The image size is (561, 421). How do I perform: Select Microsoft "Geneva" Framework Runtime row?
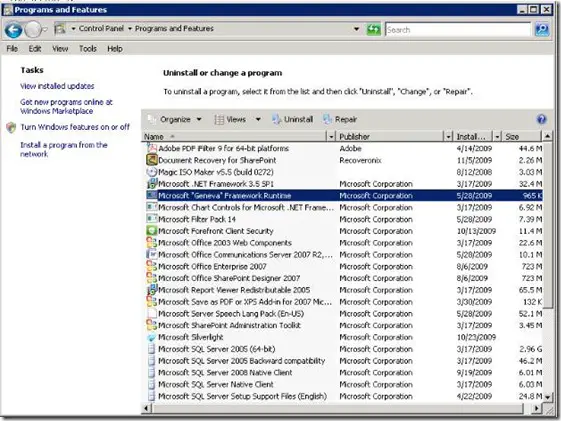point(344,195)
